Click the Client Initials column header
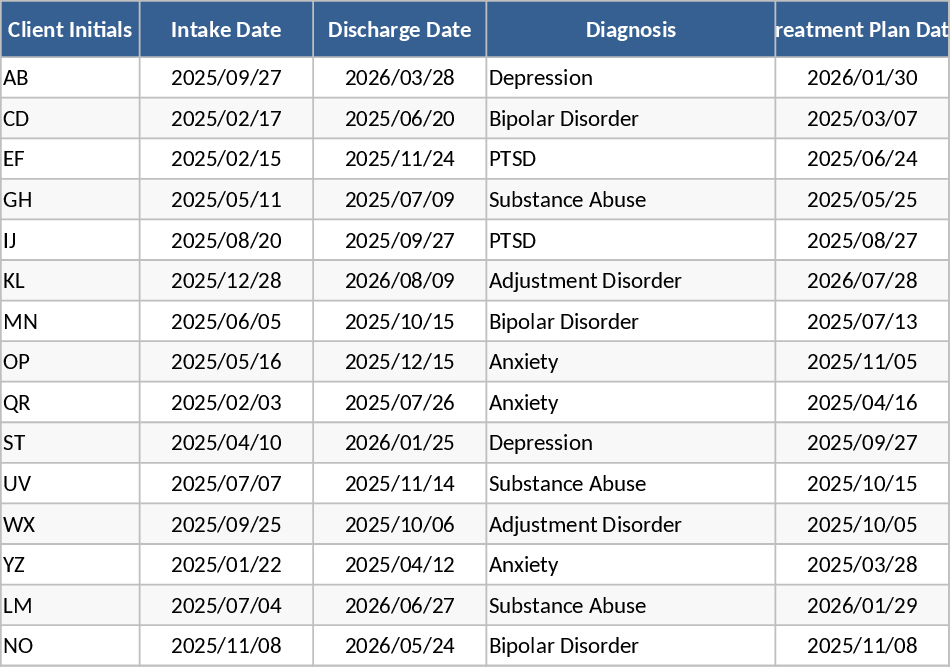The width and height of the screenshot is (950, 667). coord(70,30)
